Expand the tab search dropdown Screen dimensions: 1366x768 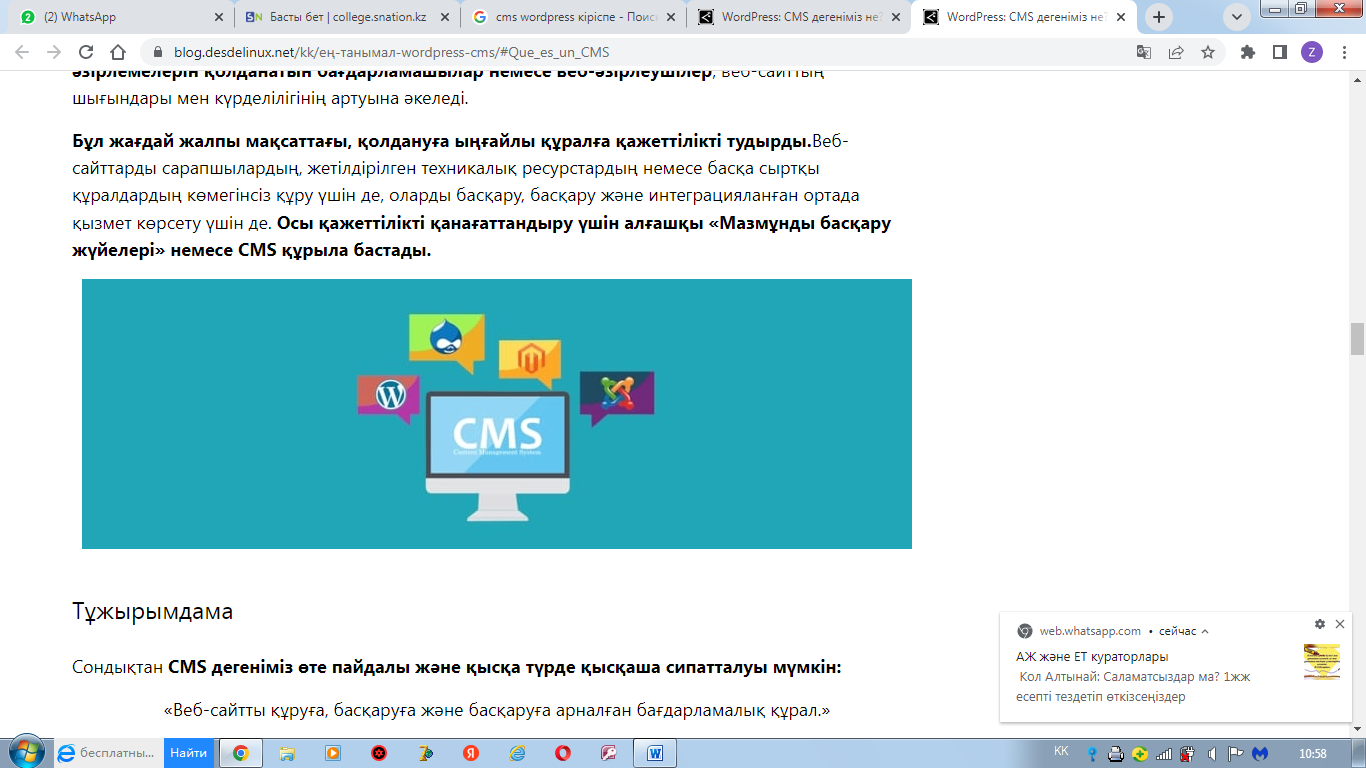[1238, 17]
